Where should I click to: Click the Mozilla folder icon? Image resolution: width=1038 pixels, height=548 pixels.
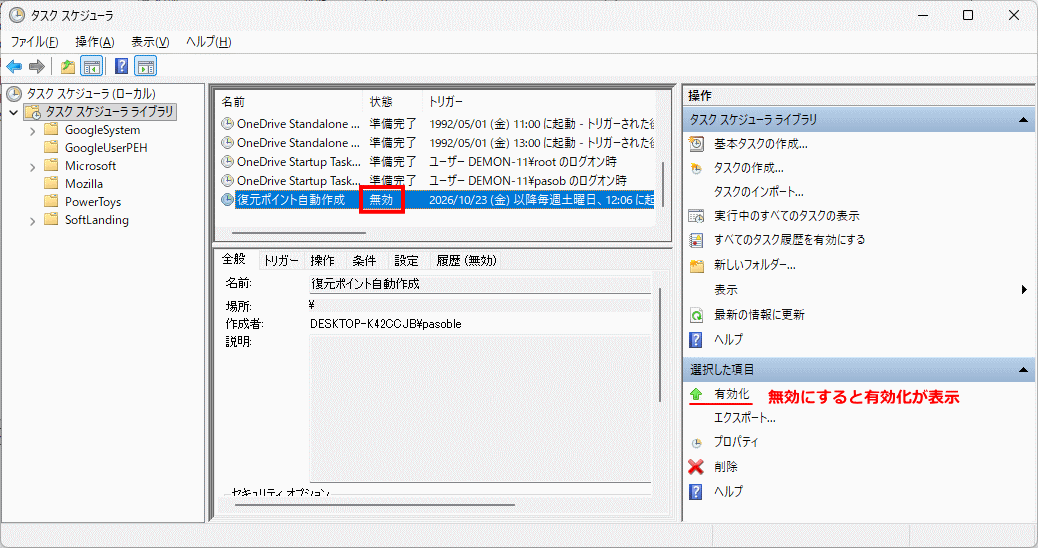click(51, 183)
